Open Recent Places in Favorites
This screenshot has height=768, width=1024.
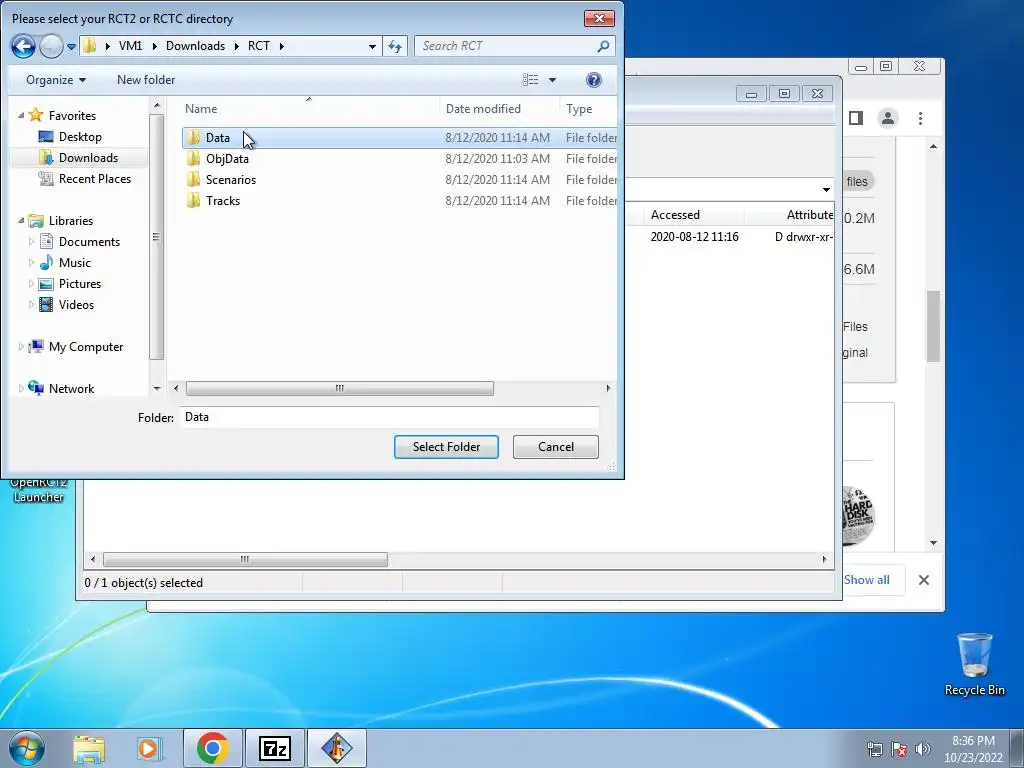94,178
